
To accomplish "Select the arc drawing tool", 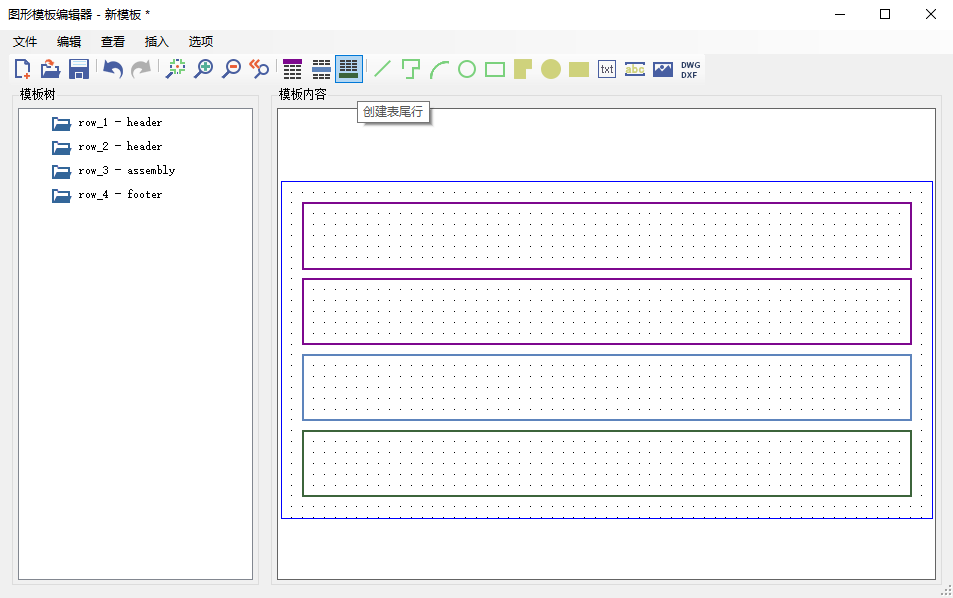I will (439, 69).
